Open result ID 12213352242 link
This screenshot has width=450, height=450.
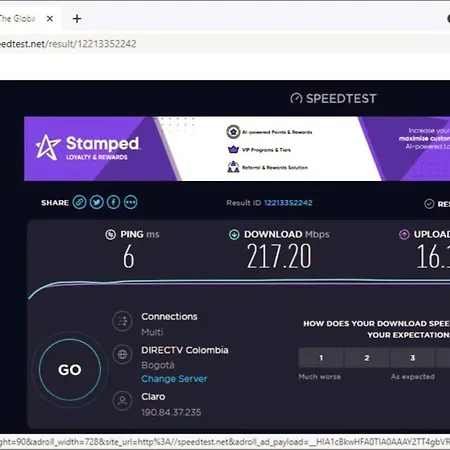click(288, 203)
